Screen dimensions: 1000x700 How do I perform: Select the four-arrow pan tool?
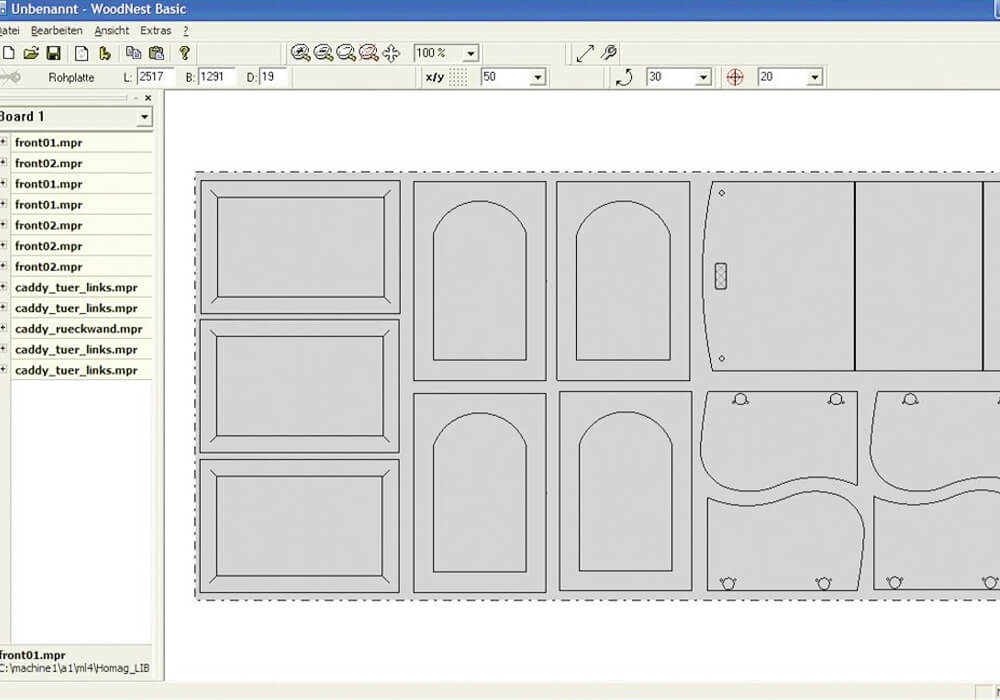(x=391, y=53)
